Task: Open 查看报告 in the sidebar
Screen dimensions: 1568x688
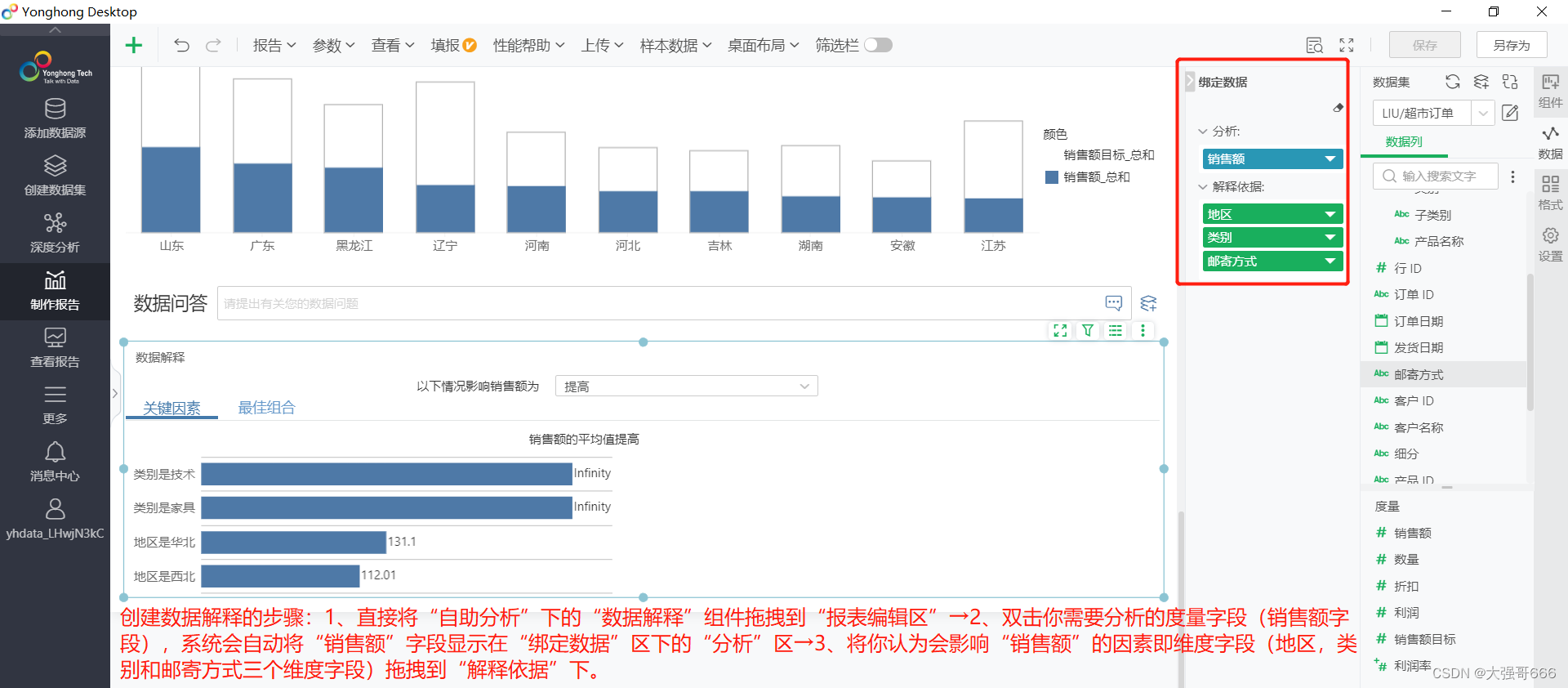Action: 55,348
